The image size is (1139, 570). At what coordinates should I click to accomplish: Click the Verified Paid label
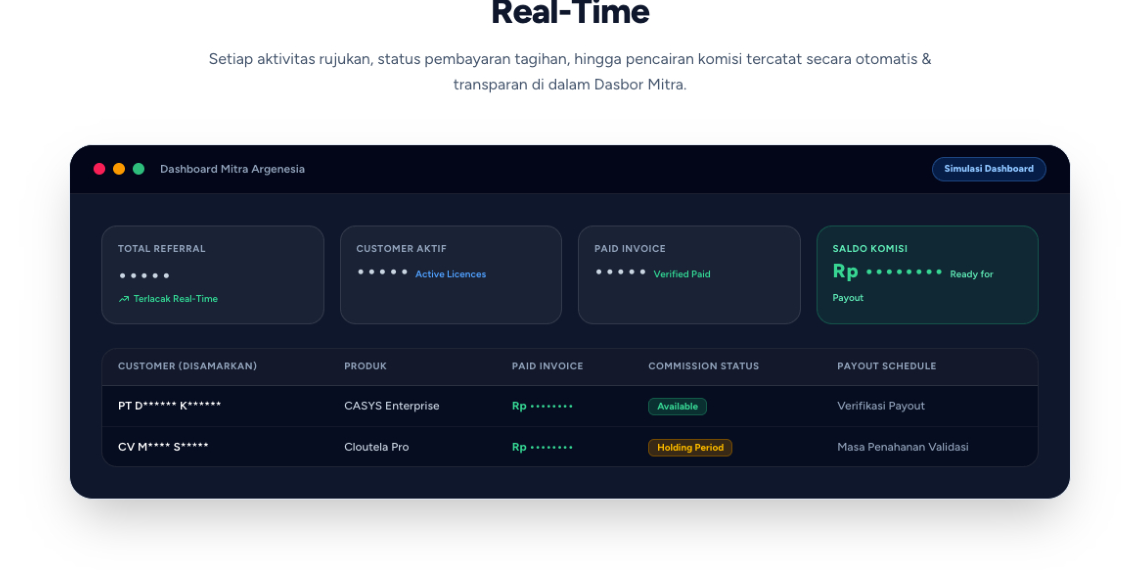tap(682, 274)
